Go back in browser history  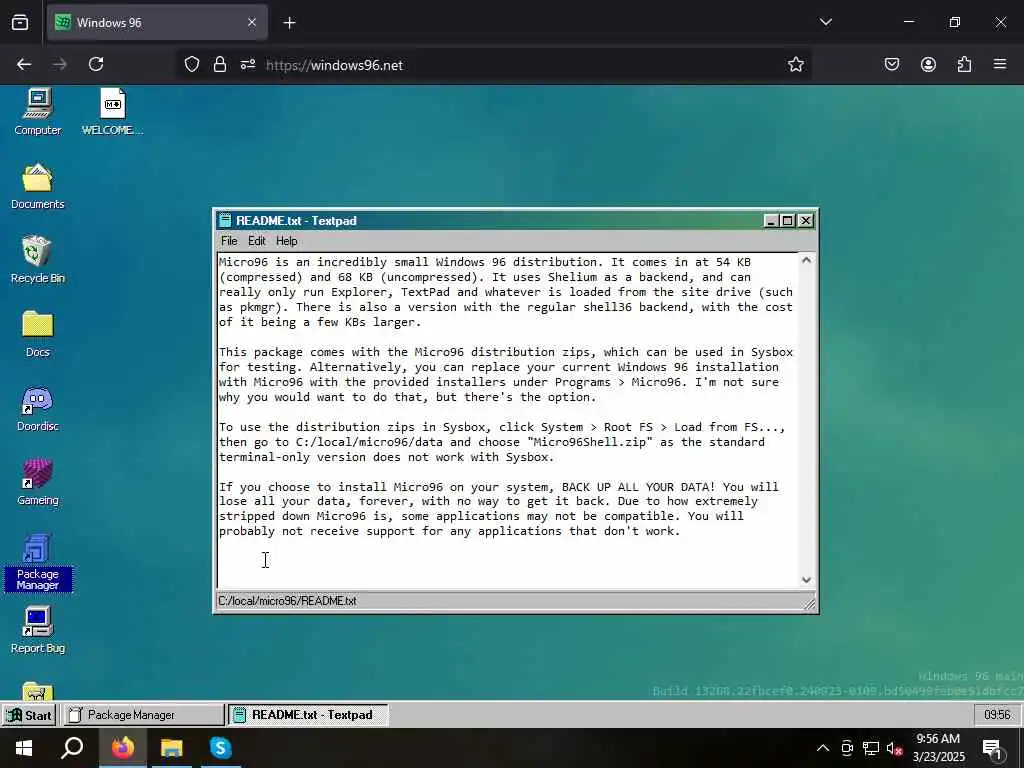point(24,64)
